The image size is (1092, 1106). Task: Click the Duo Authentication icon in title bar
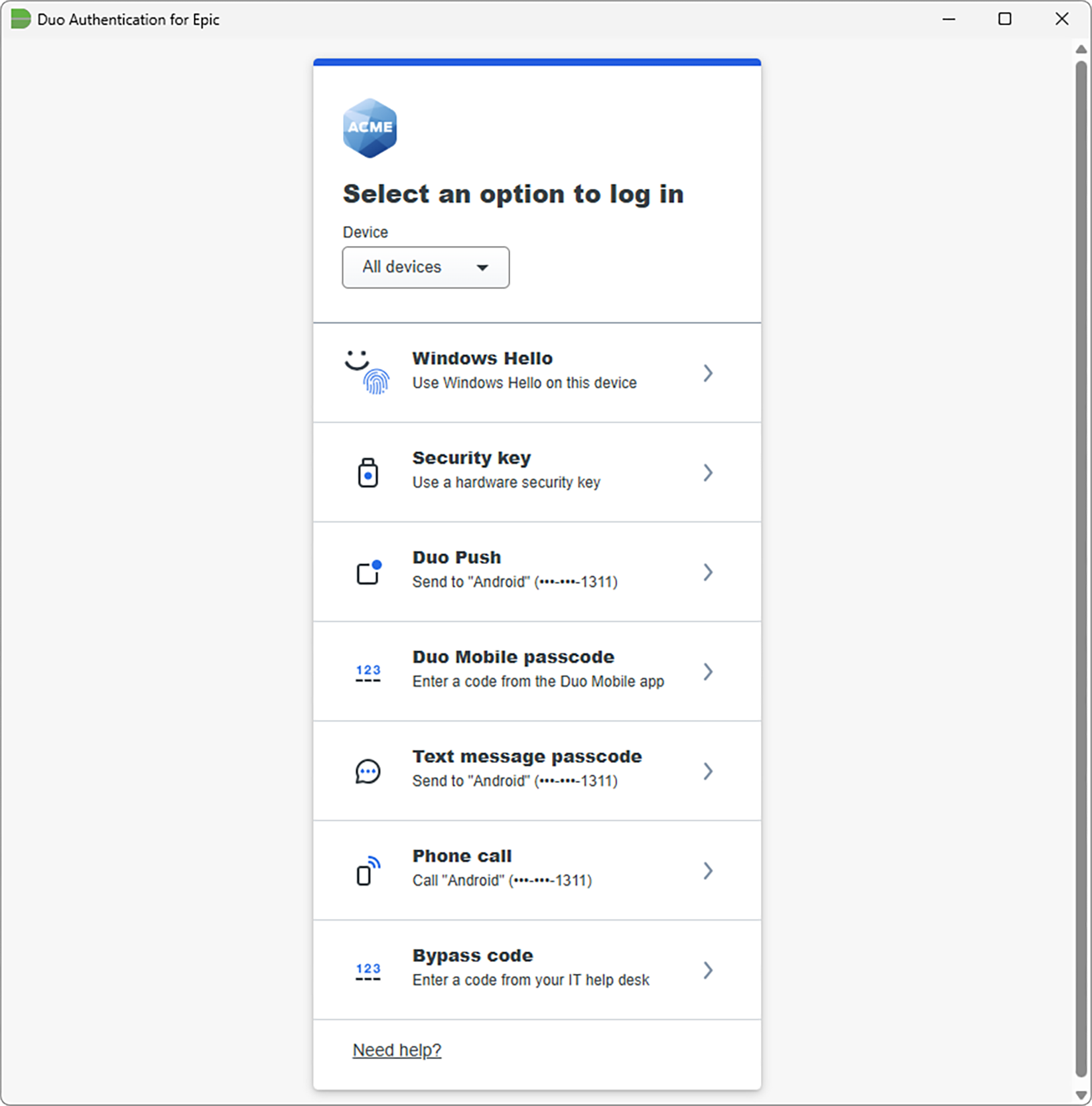pyautogui.click(x=20, y=19)
